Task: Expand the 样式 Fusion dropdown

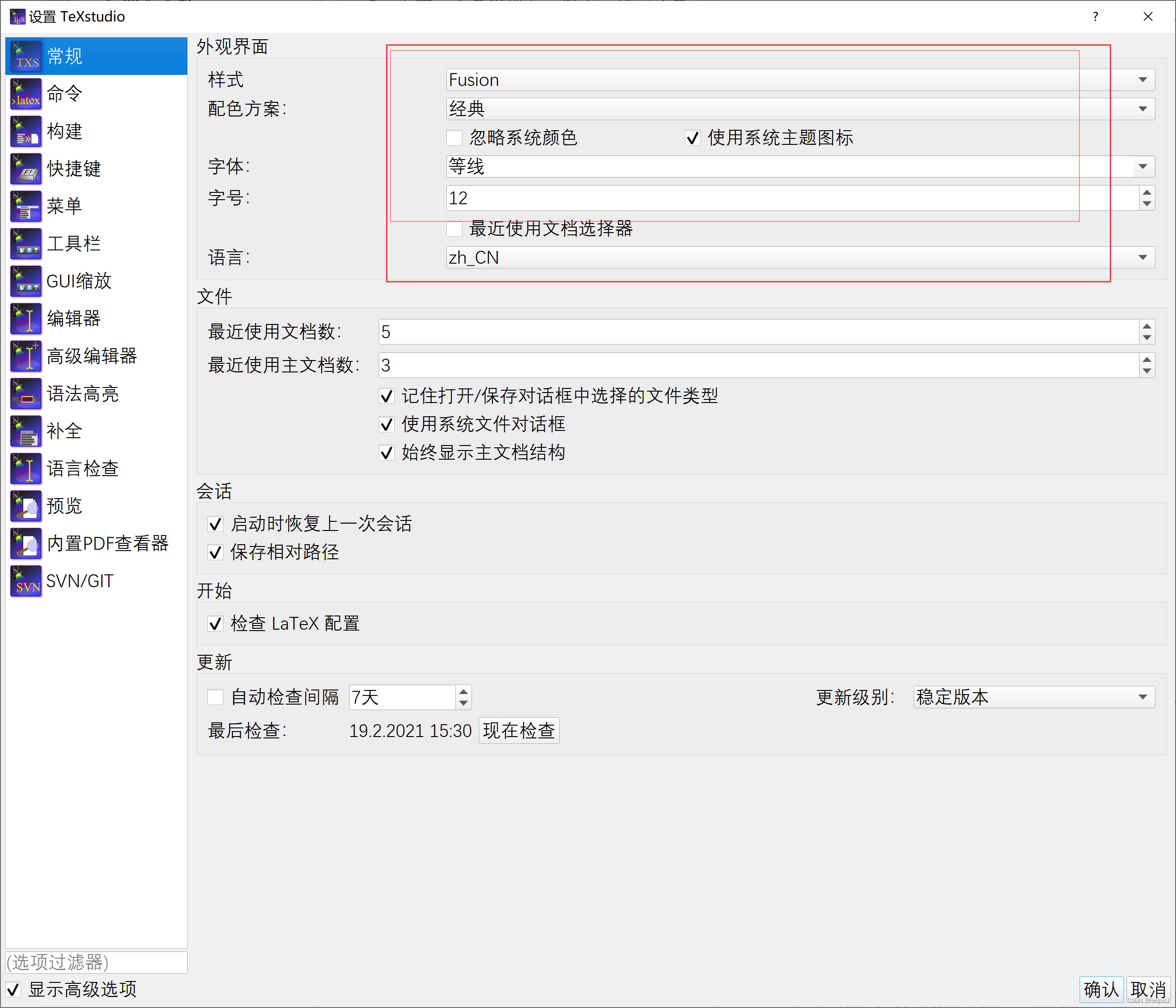Action: [800, 80]
